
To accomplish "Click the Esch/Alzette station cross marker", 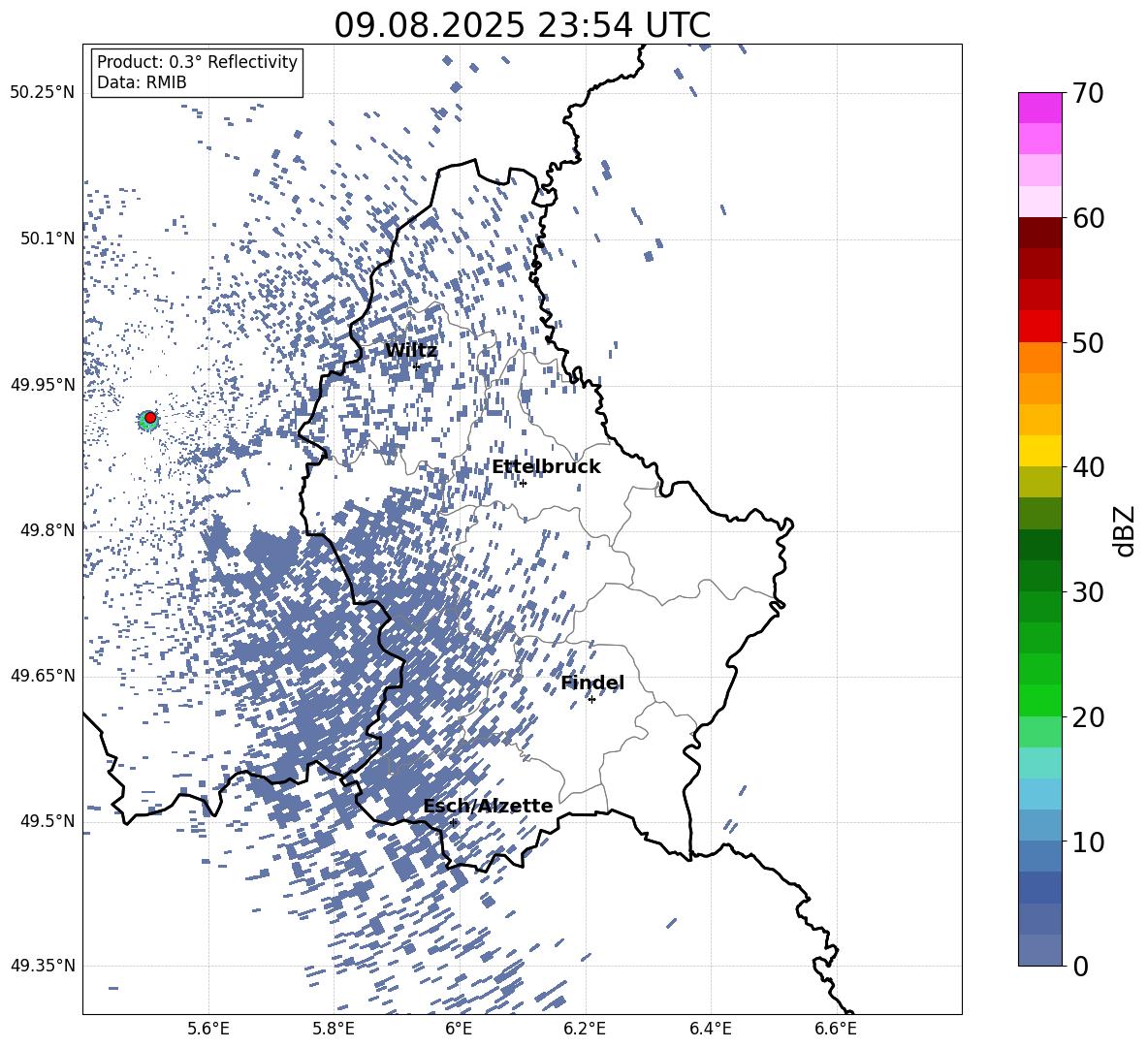I will [x=453, y=822].
